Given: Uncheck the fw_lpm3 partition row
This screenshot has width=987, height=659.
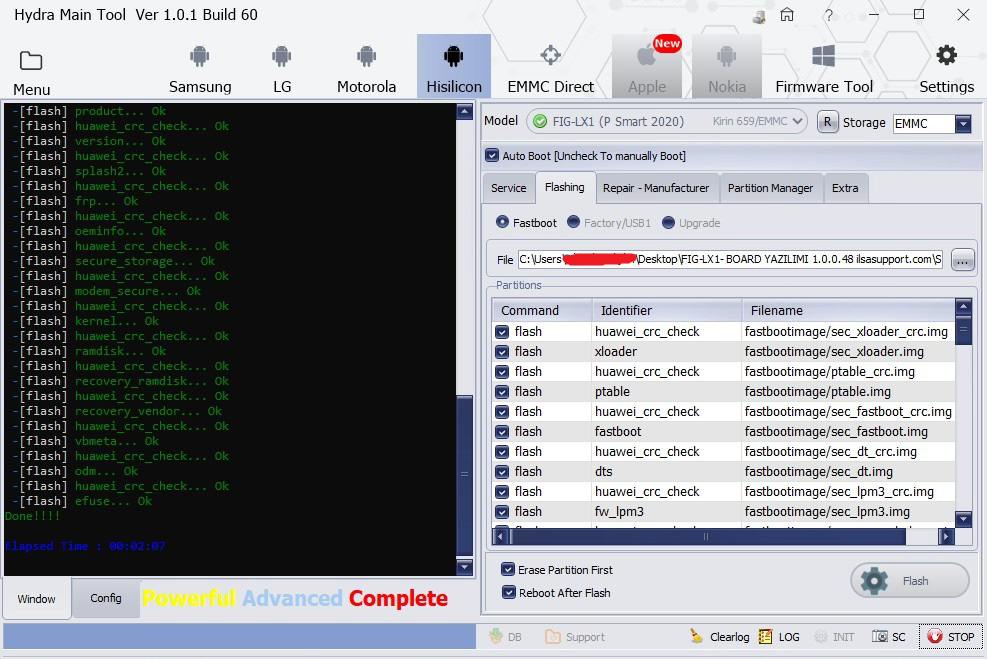Looking at the screenshot, I should click(502, 512).
